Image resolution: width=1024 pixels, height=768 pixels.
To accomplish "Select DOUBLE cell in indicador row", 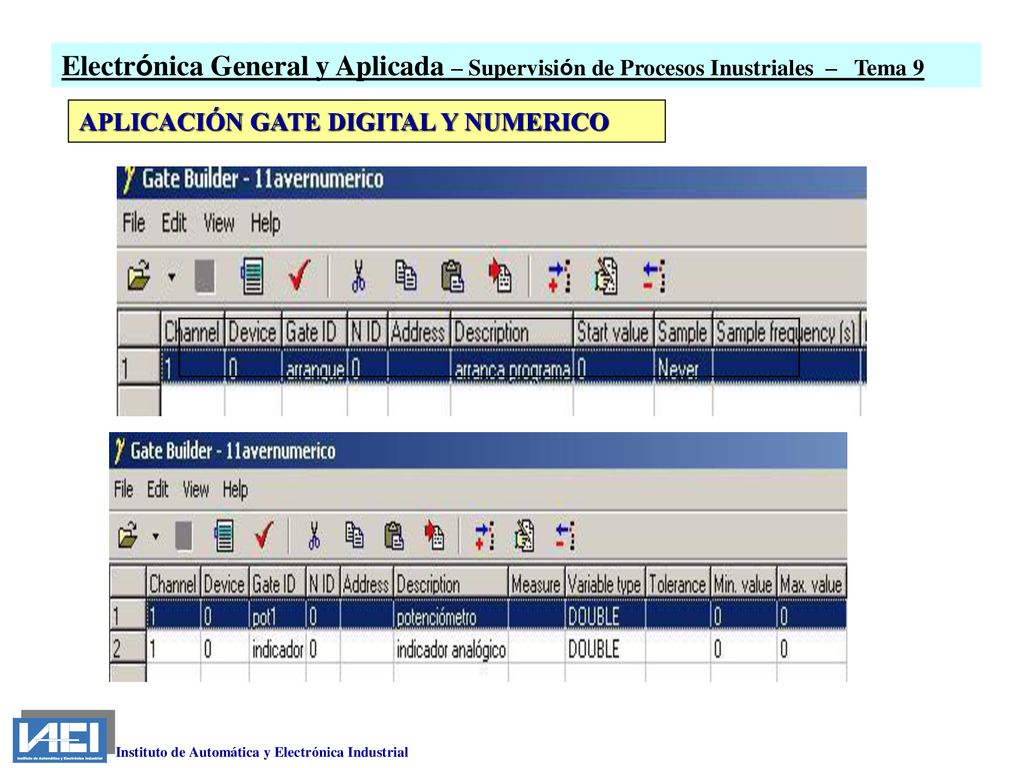I will tap(604, 648).
